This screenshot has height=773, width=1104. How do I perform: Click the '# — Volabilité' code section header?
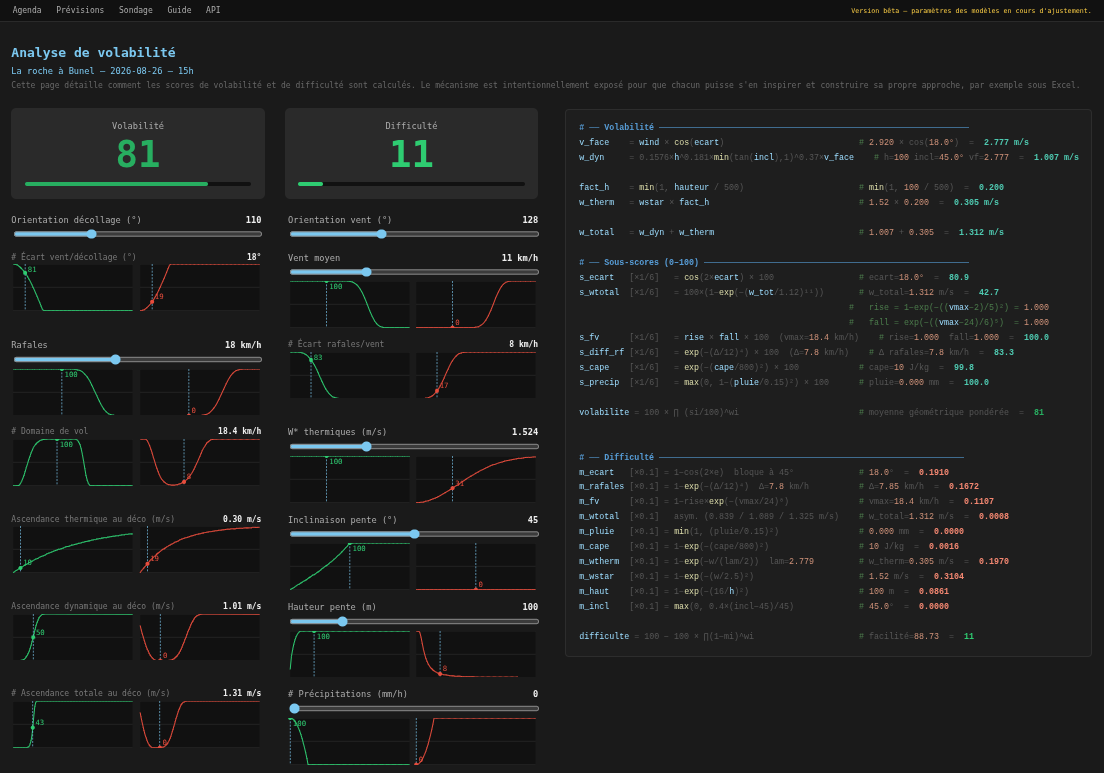(774, 127)
